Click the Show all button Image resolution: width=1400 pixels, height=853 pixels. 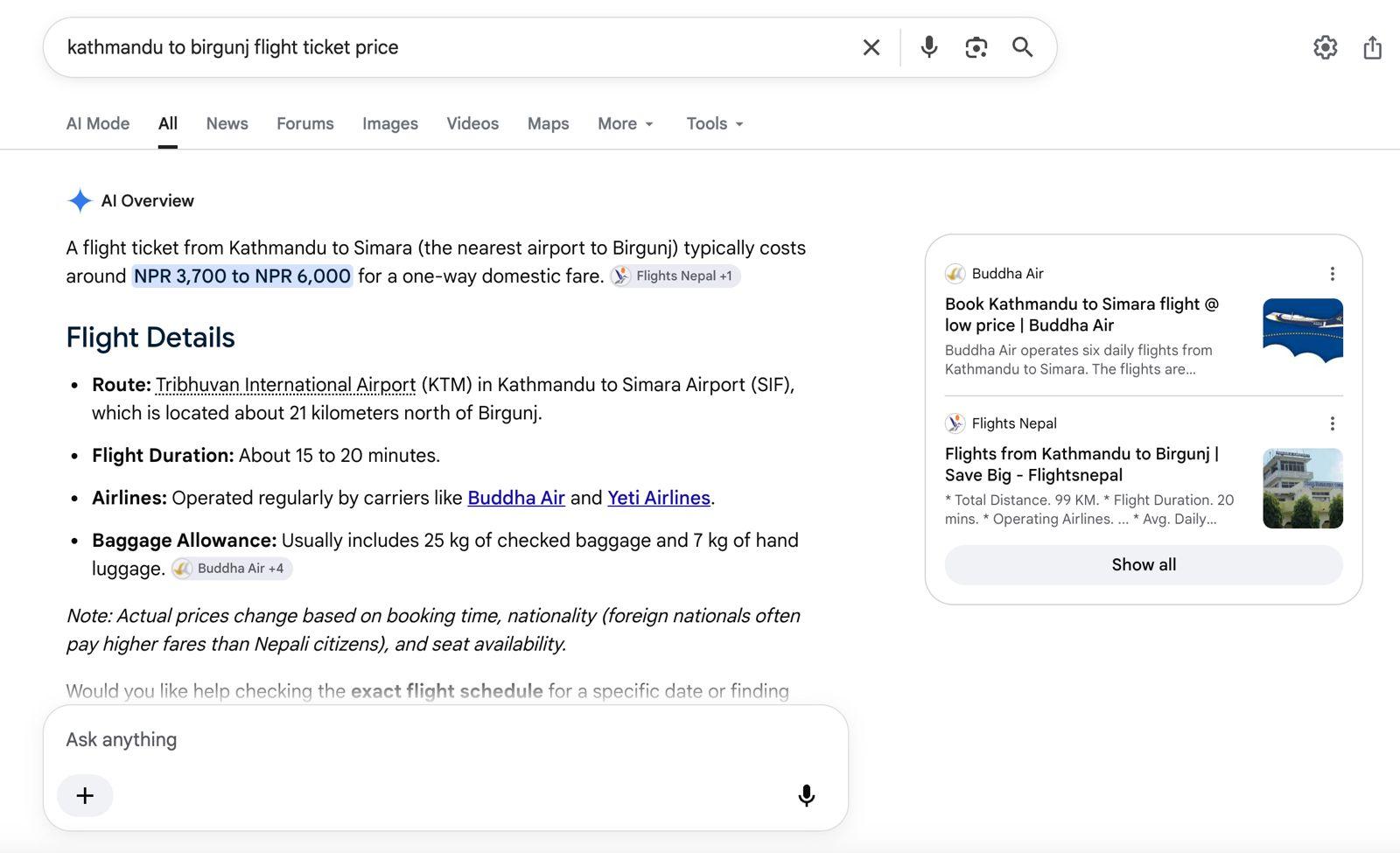(x=1144, y=565)
